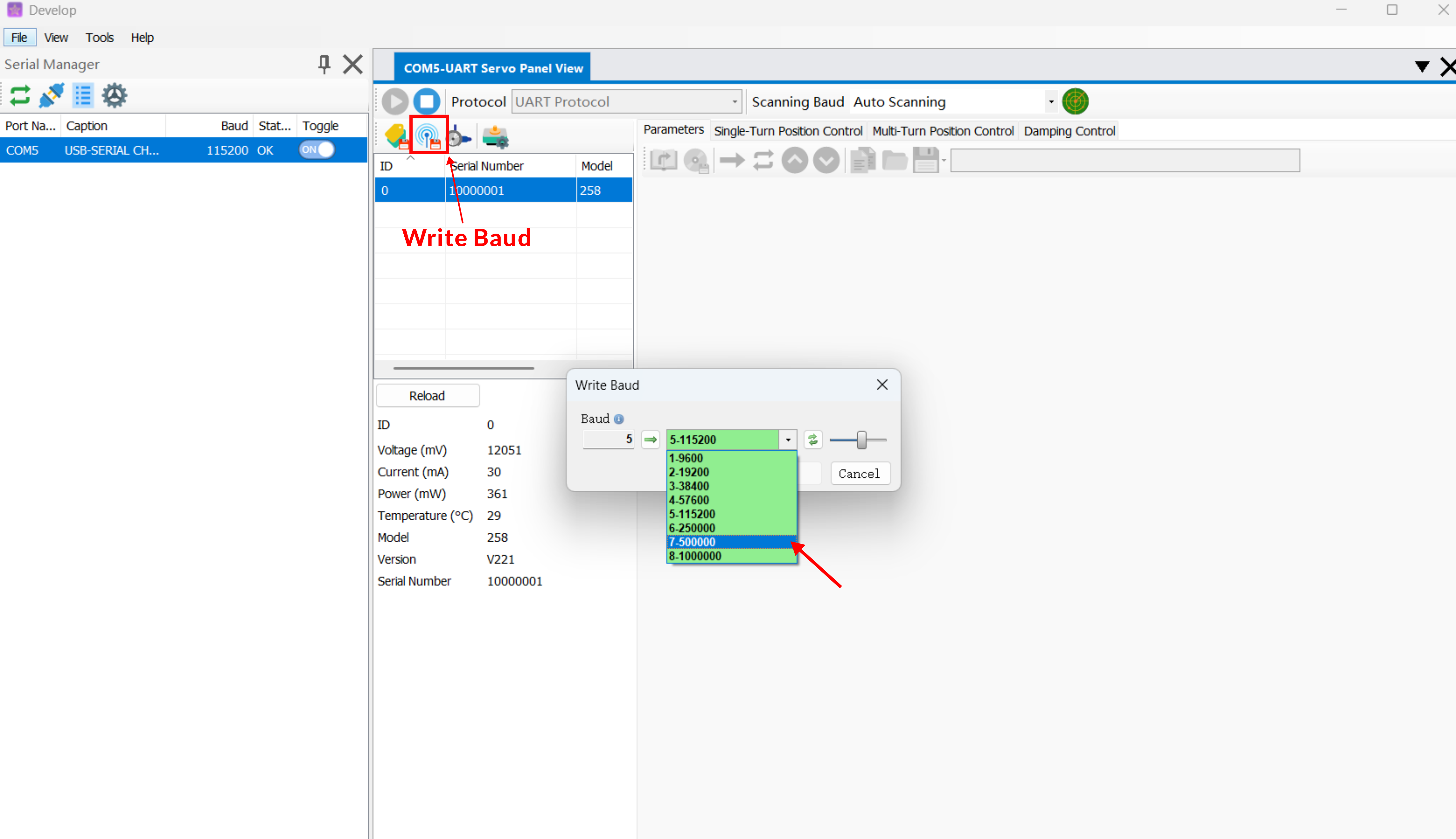The width and height of the screenshot is (1456, 839).
Task: Switch to Damping Control tab
Action: 1069,131
